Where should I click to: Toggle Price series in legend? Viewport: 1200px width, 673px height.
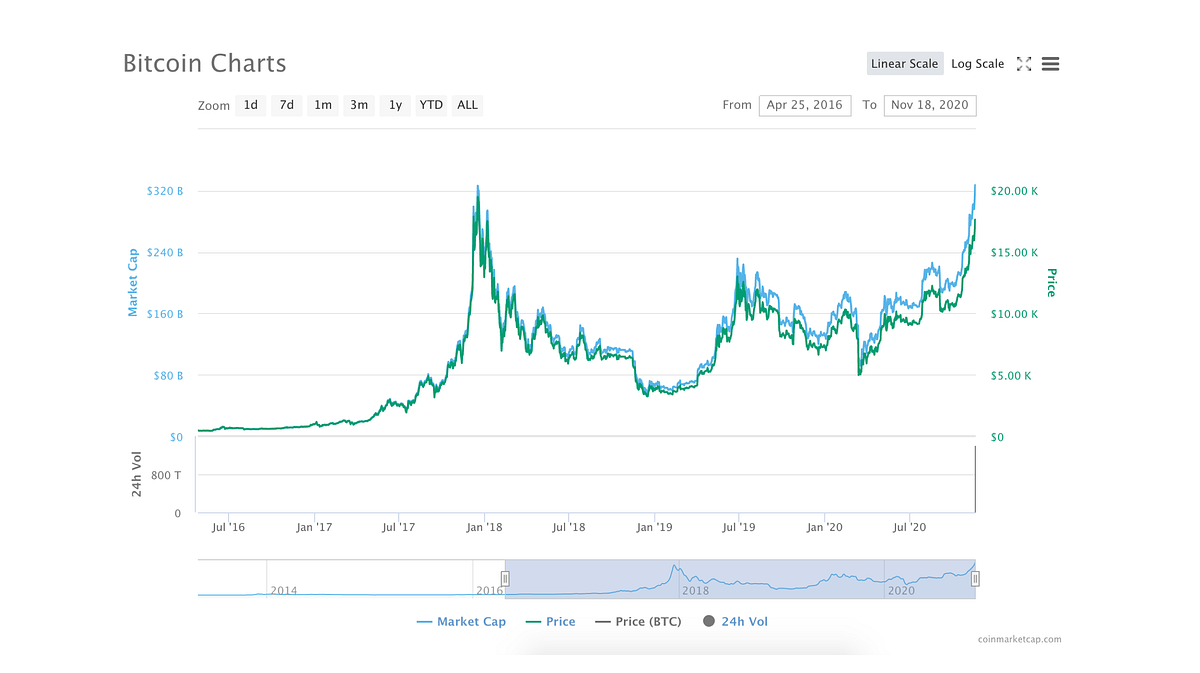(549, 622)
